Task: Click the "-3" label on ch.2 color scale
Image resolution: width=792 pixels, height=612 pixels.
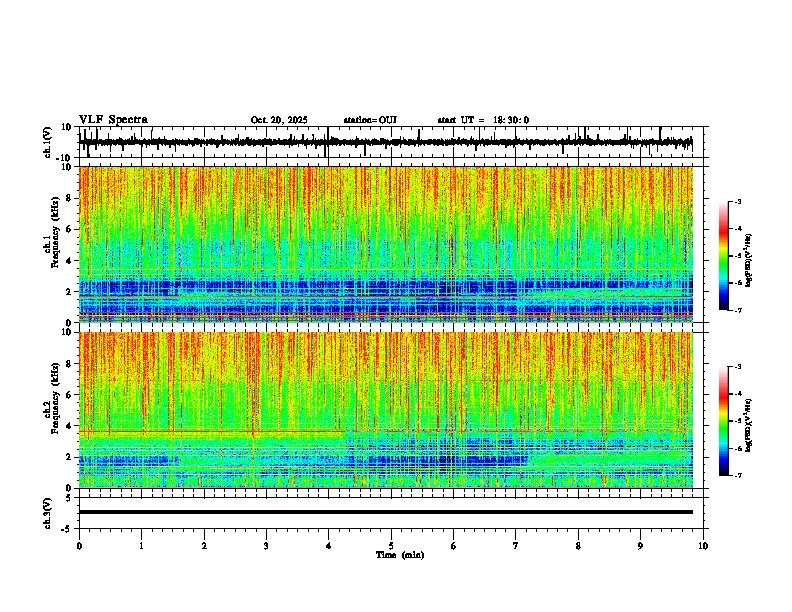Action: [x=738, y=367]
